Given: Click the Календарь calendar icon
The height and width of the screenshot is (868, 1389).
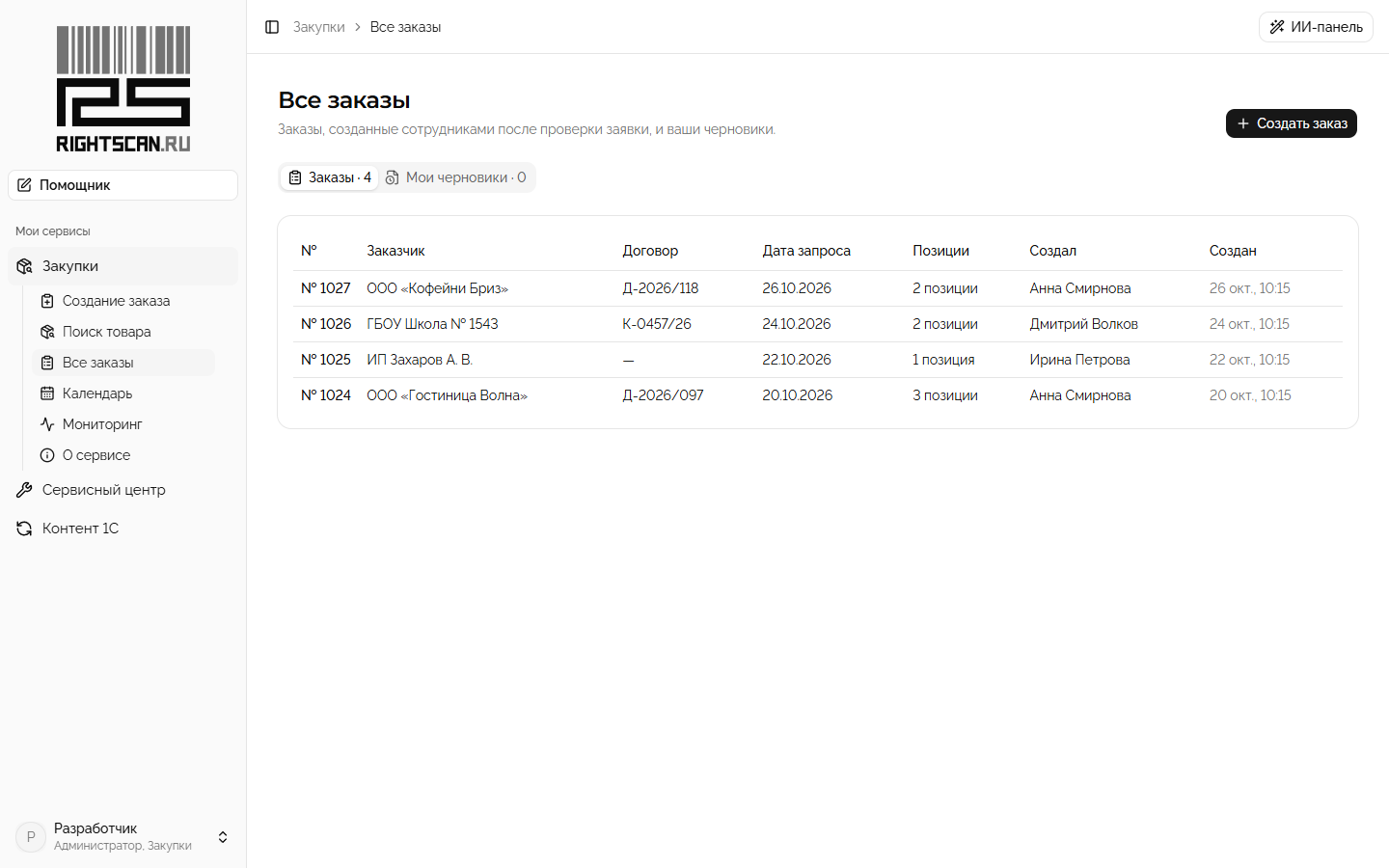Looking at the screenshot, I should [x=47, y=393].
